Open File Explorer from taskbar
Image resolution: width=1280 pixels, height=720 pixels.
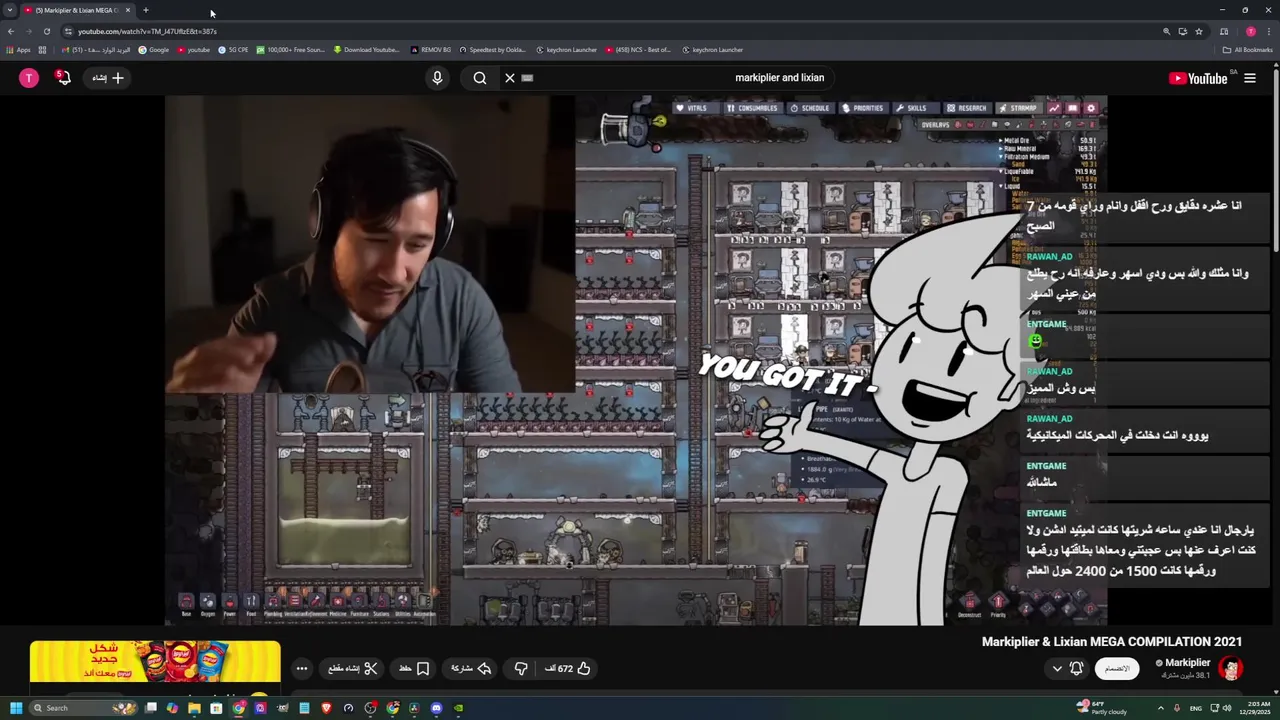click(x=194, y=708)
